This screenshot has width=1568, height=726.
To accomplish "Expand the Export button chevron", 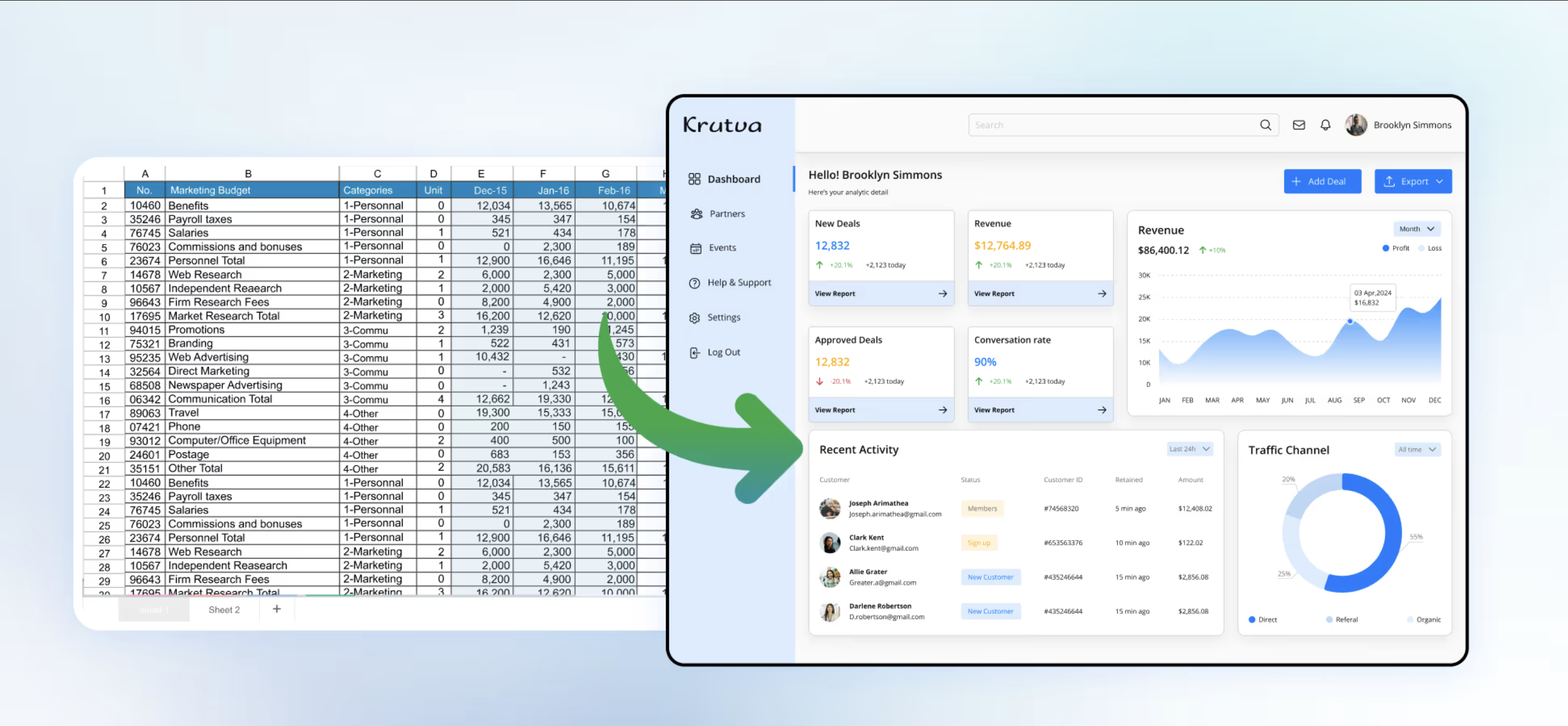I will click(1439, 181).
